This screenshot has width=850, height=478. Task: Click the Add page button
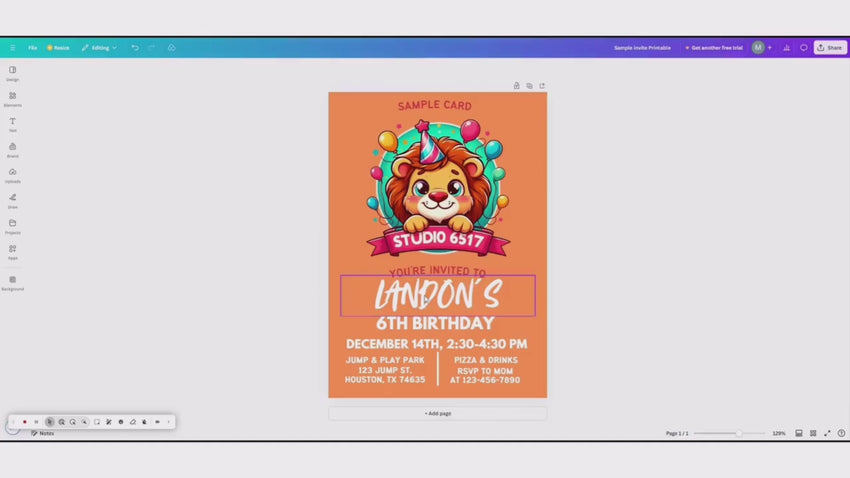click(x=437, y=413)
